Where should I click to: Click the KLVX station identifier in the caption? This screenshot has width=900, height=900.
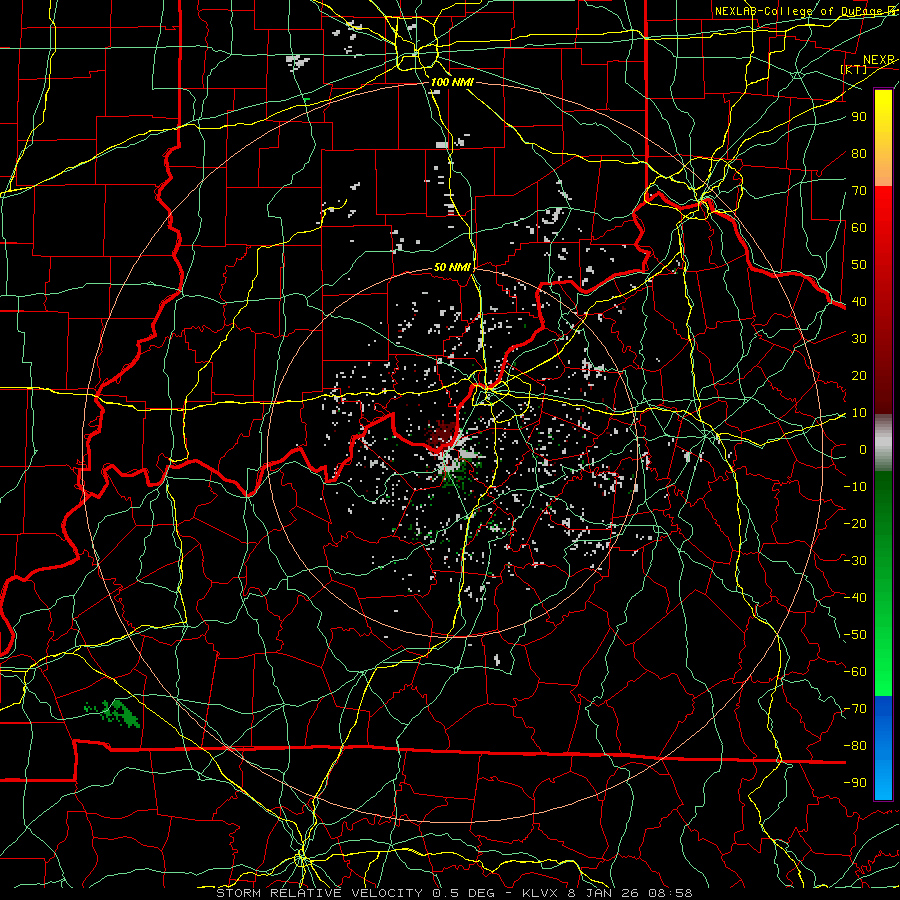540,893
